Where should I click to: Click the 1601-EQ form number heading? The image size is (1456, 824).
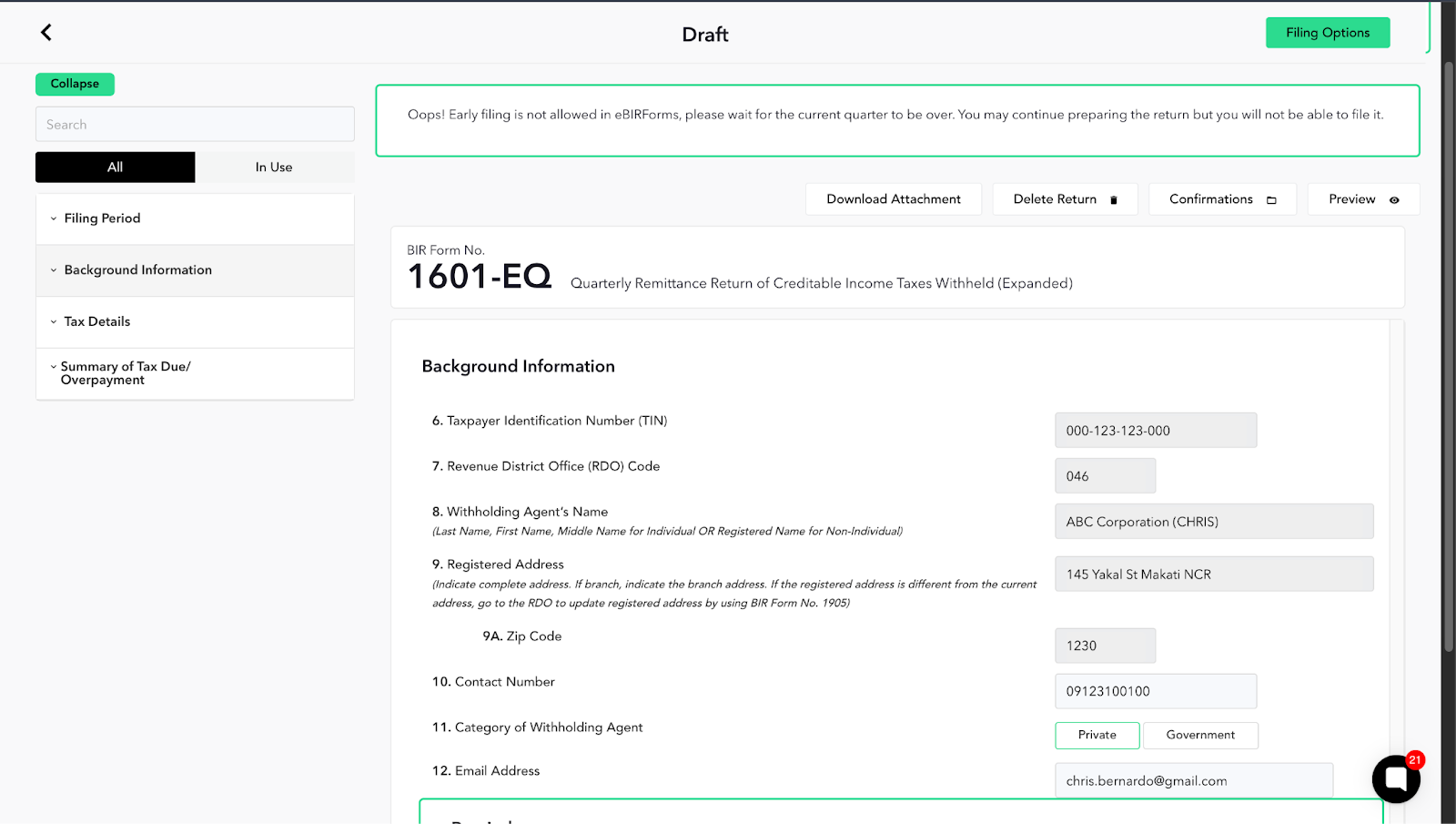[480, 277]
